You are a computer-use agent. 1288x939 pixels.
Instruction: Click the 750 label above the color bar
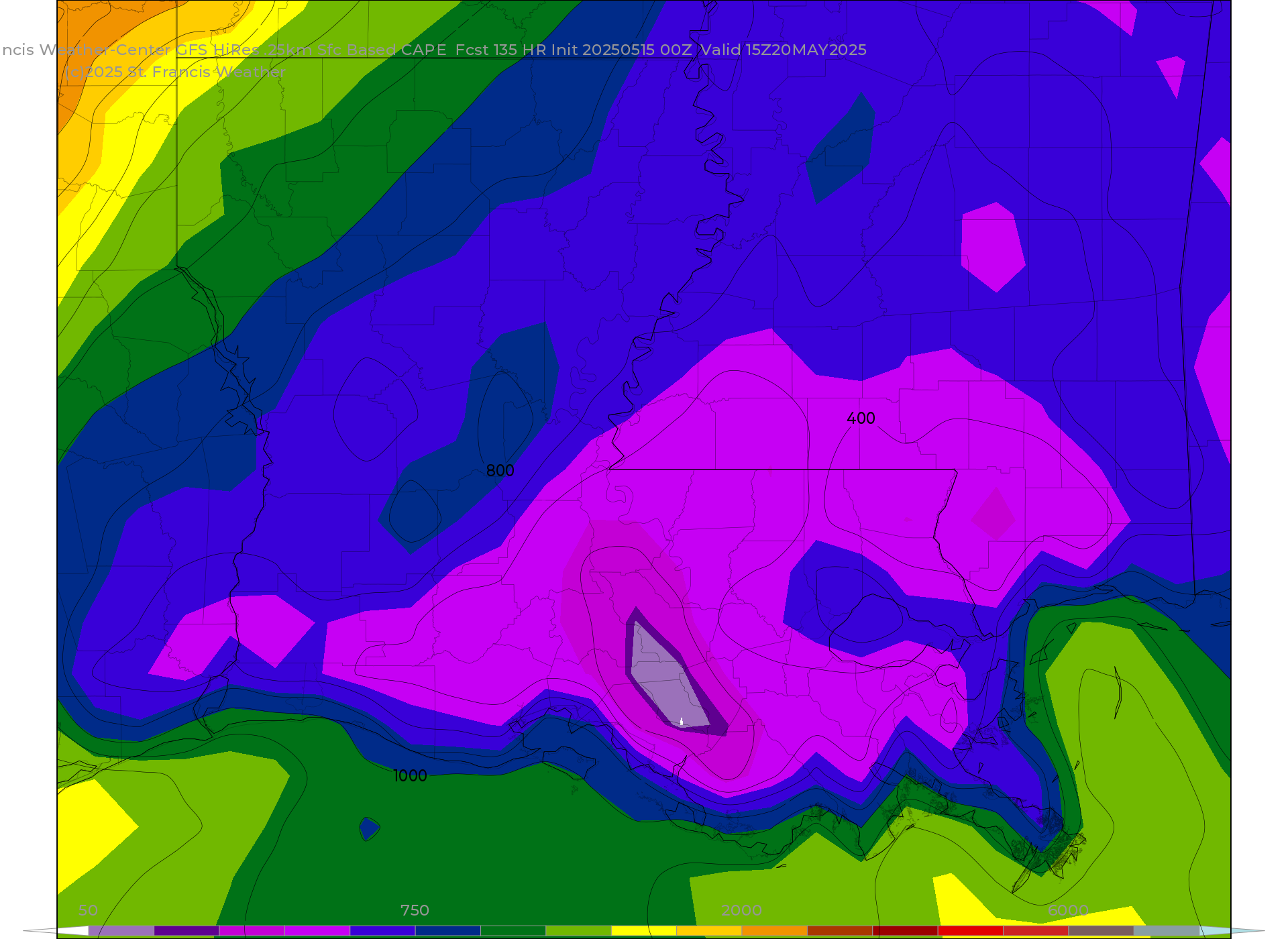click(415, 910)
